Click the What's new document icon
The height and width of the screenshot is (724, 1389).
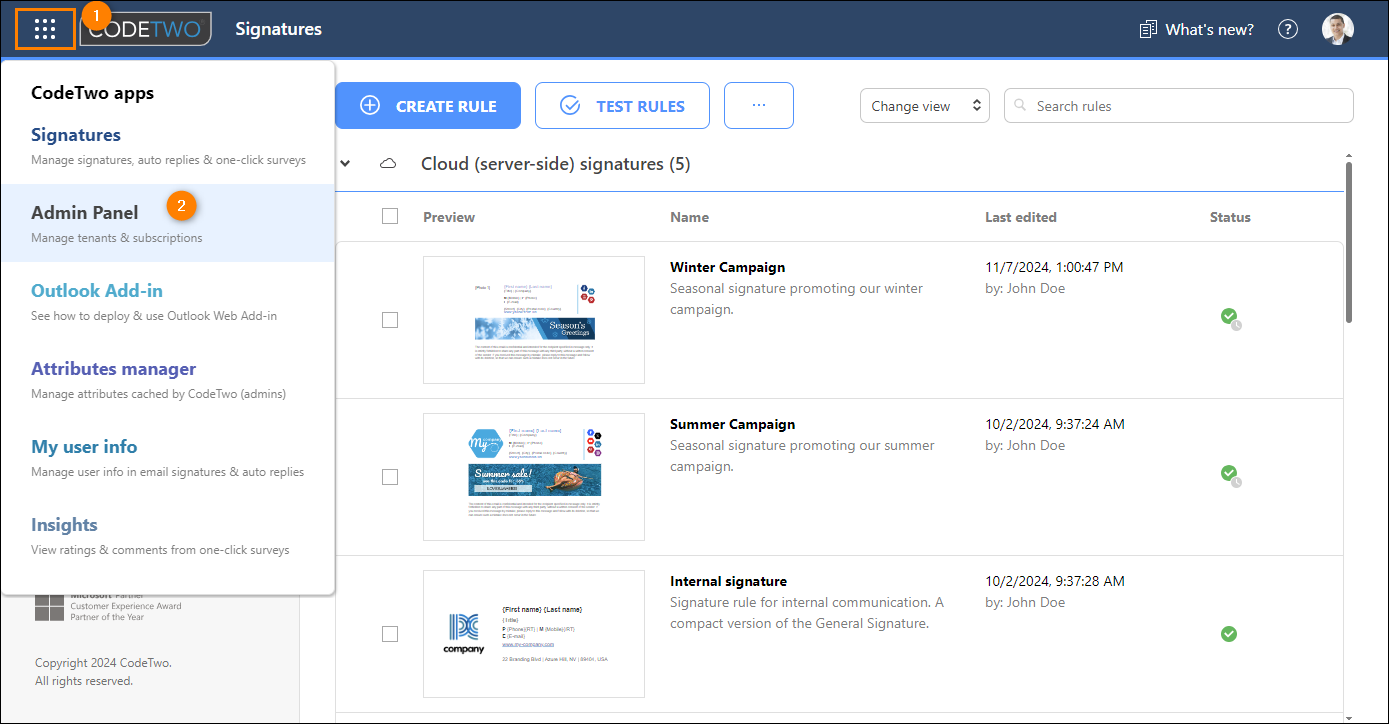coord(1148,29)
